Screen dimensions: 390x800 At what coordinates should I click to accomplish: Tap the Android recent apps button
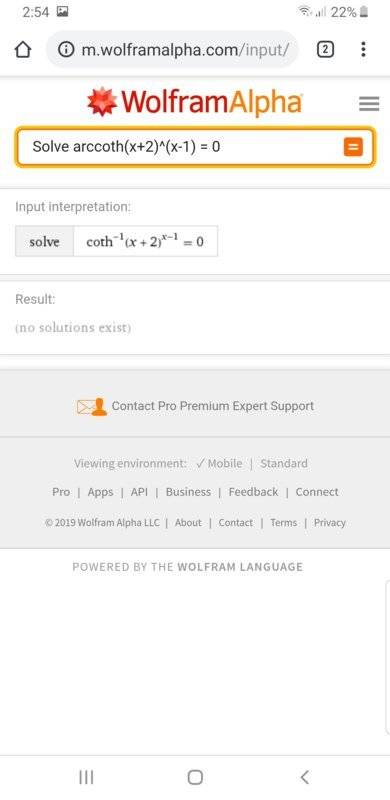86,777
